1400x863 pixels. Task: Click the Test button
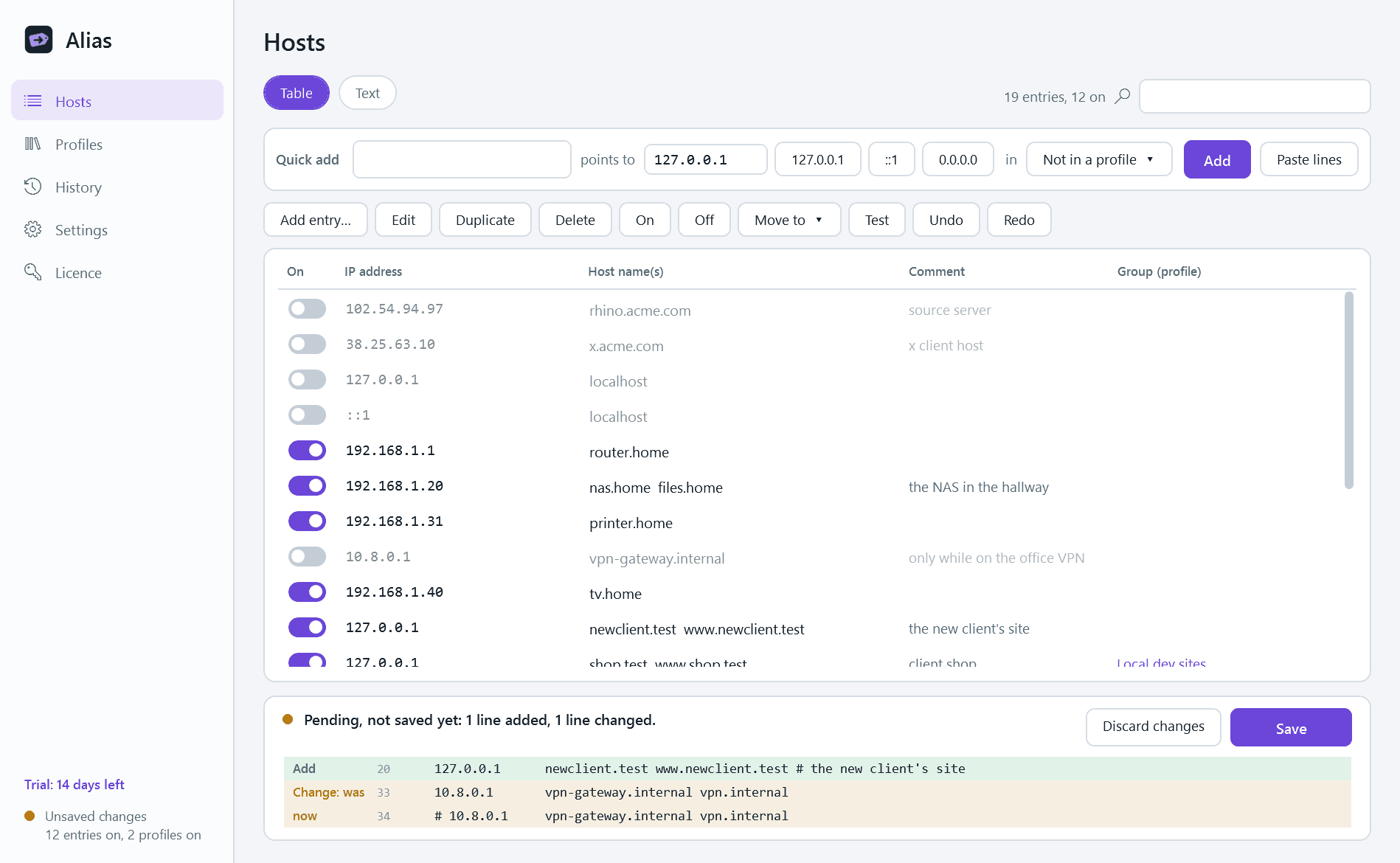tap(877, 220)
